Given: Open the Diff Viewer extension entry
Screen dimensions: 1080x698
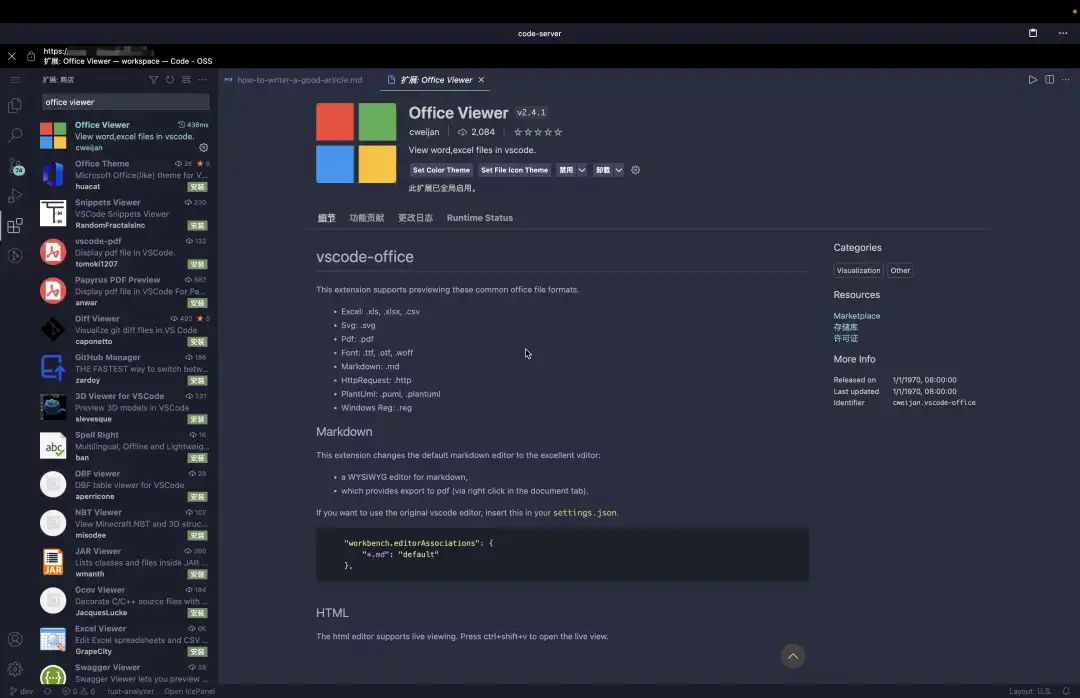Looking at the screenshot, I should (x=124, y=329).
